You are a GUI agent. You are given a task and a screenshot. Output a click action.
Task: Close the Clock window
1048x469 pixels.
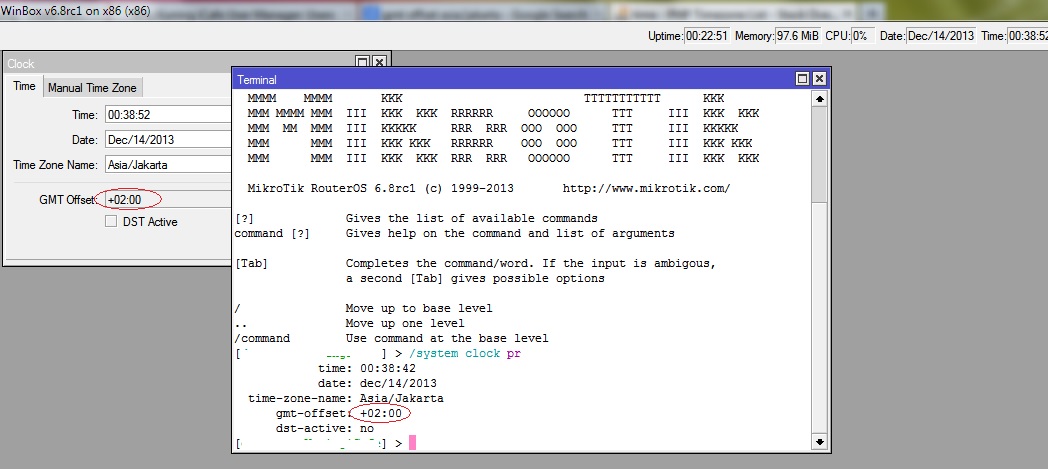pos(379,62)
